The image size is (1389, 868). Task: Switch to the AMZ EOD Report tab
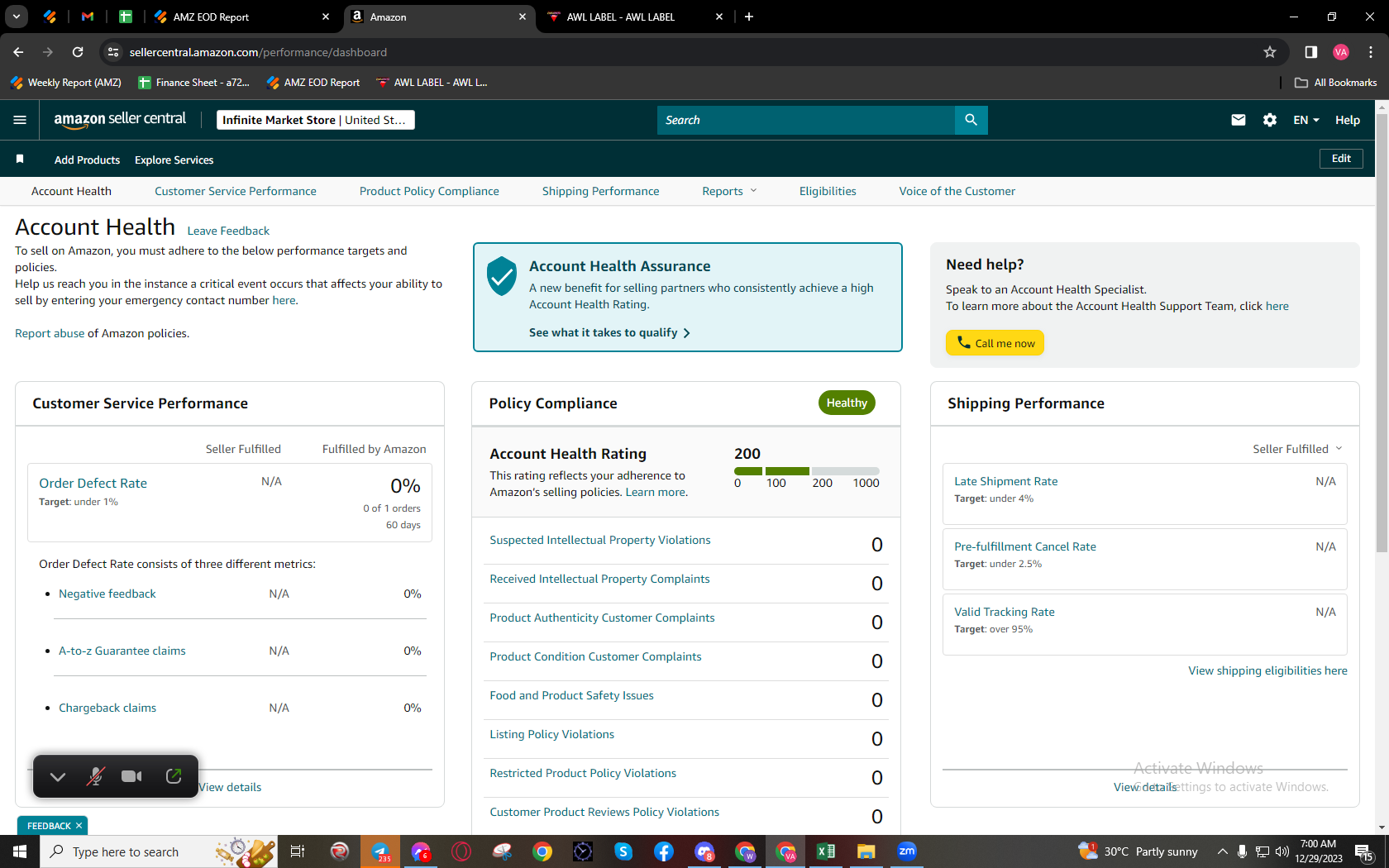[x=241, y=17]
